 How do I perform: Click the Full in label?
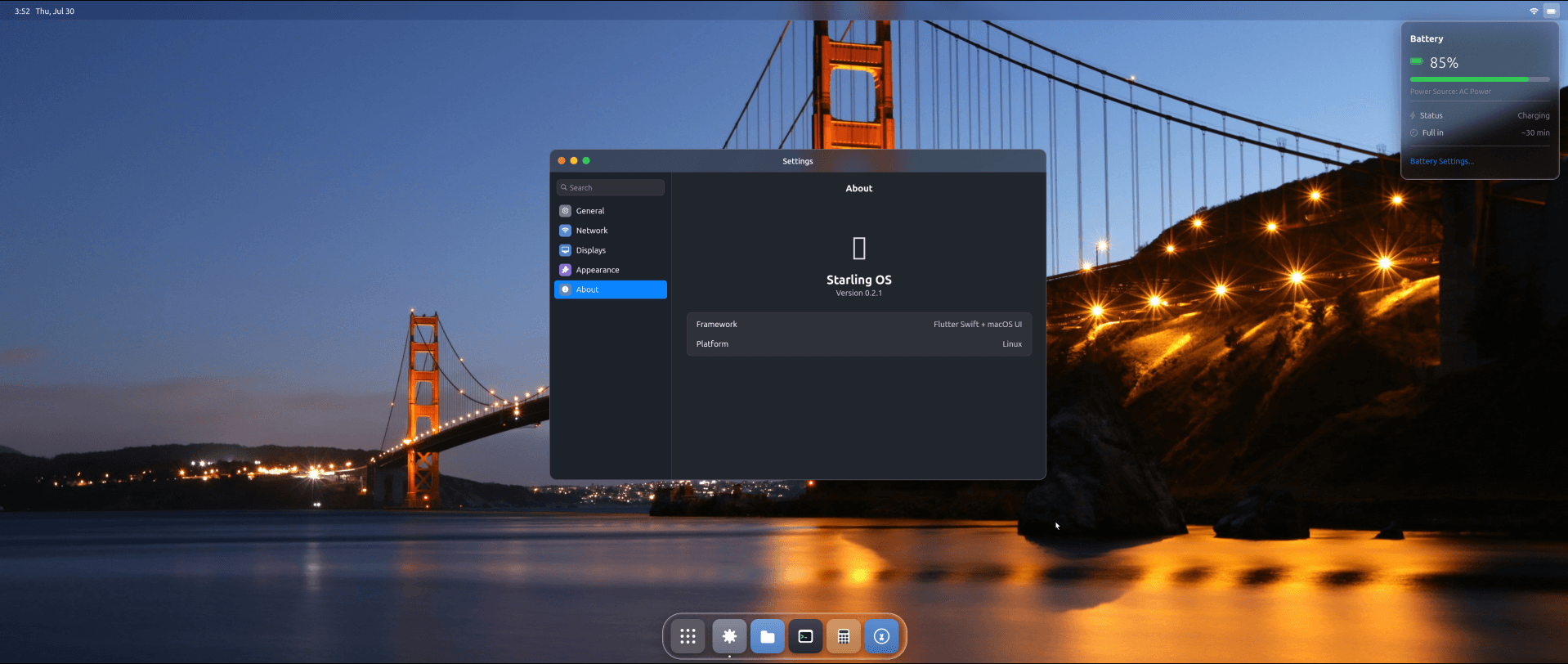pyautogui.click(x=1433, y=132)
